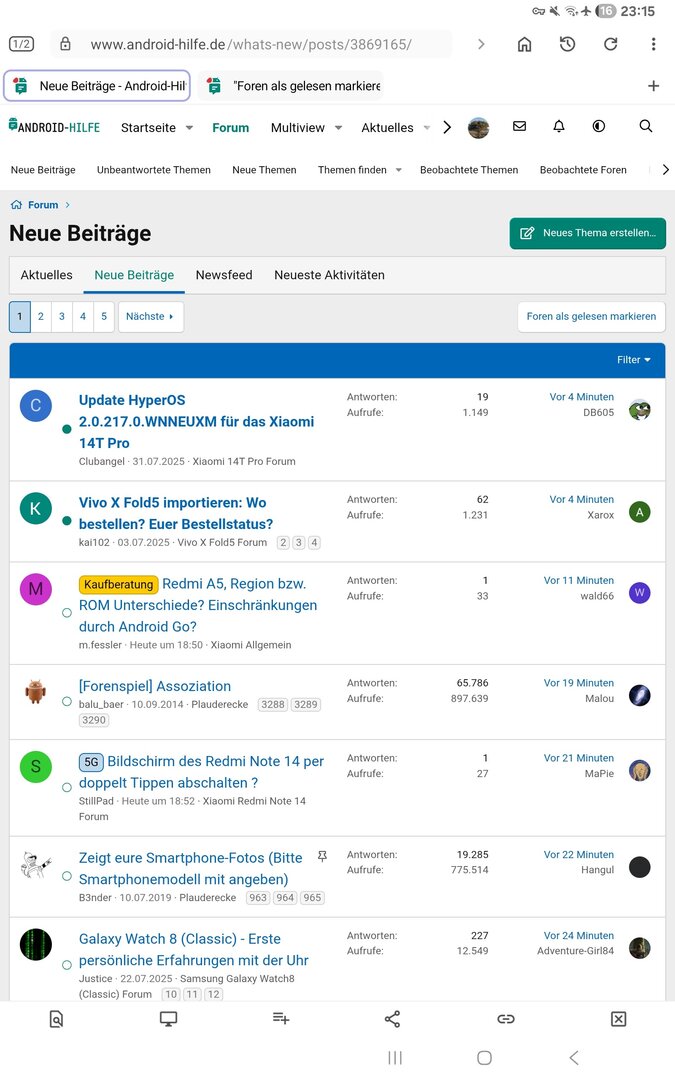This screenshot has width=675, height=1080.
Task: Open the forum search magnifier icon
Action: (x=645, y=127)
